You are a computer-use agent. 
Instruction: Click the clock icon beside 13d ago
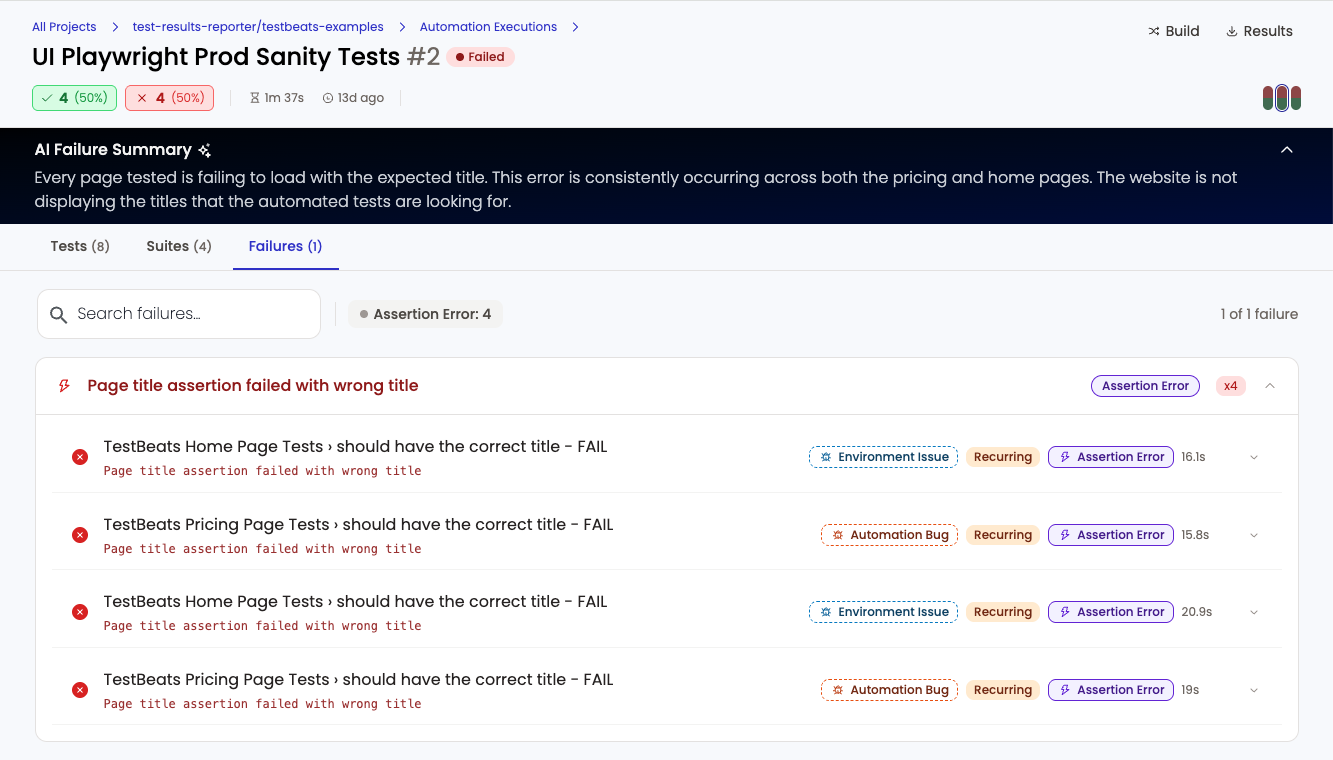[x=328, y=98]
